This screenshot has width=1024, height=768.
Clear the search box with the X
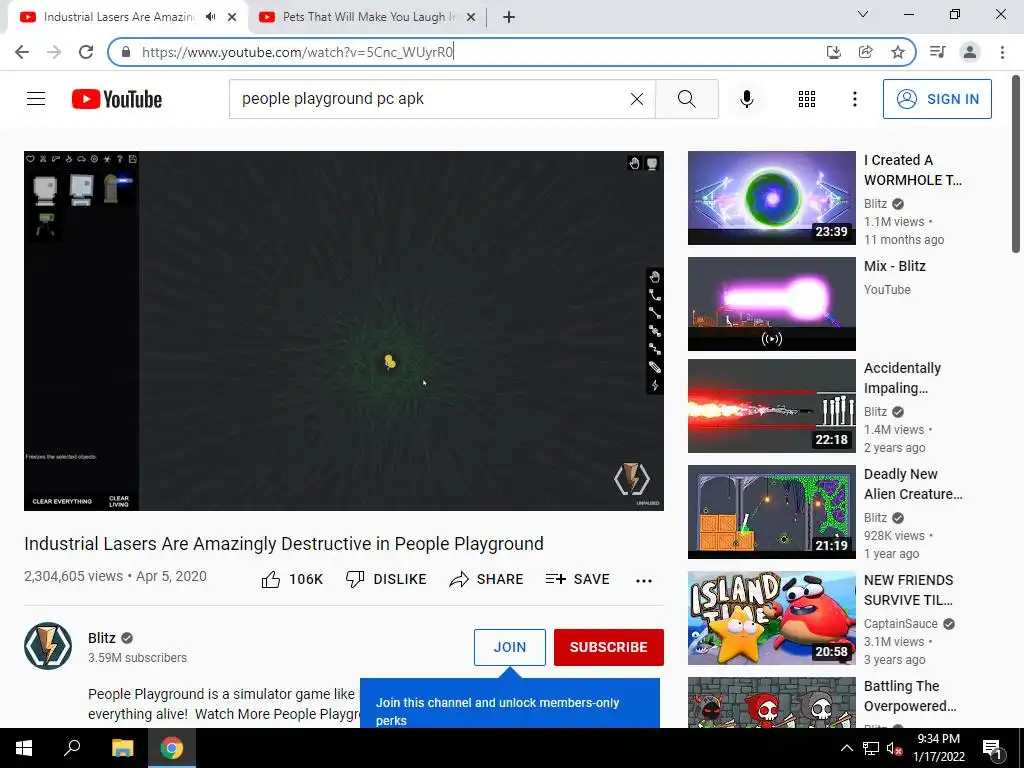[x=637, y=99]
